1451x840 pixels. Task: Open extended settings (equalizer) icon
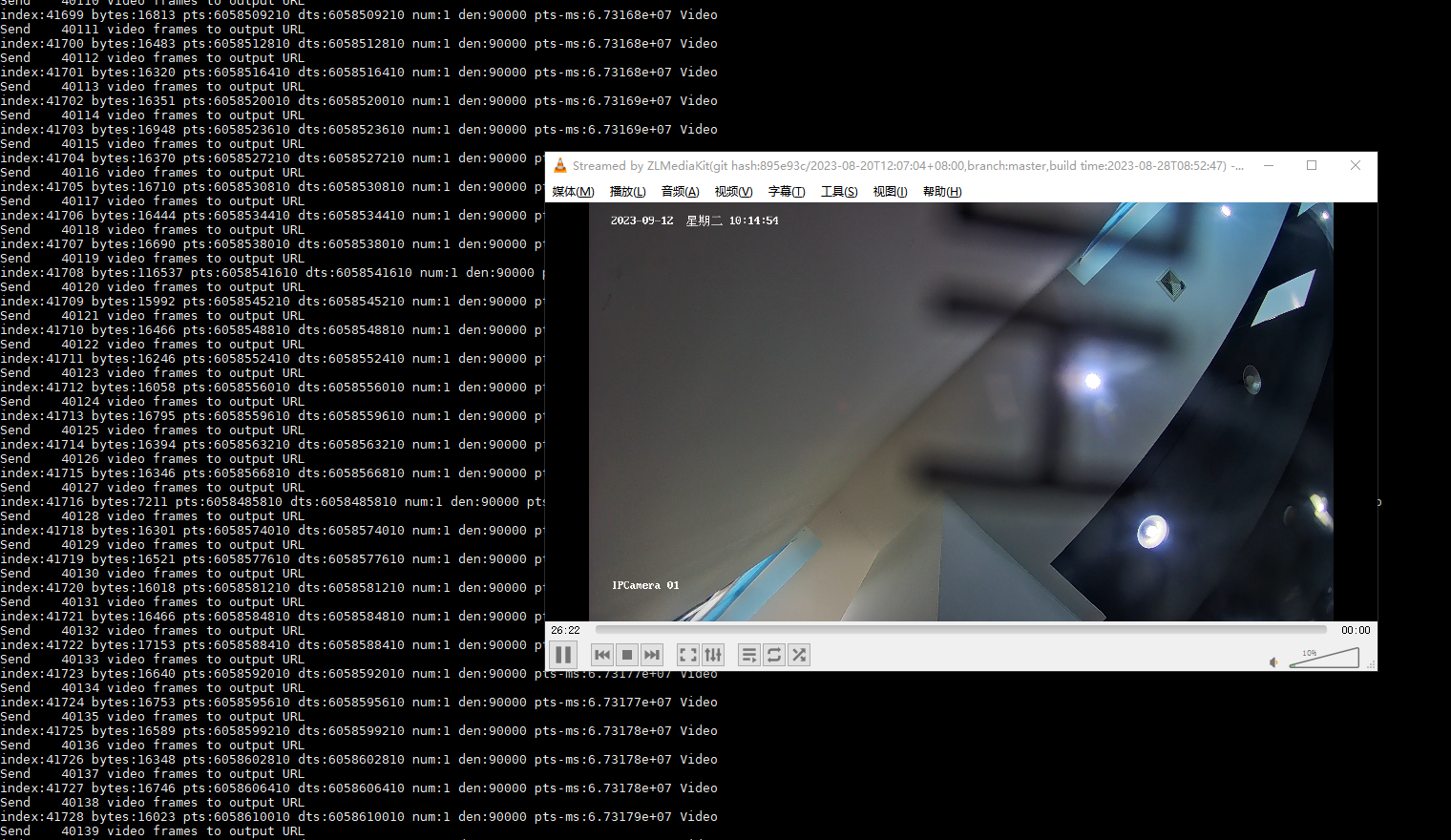pyautogui.click(x=713, y=655)
